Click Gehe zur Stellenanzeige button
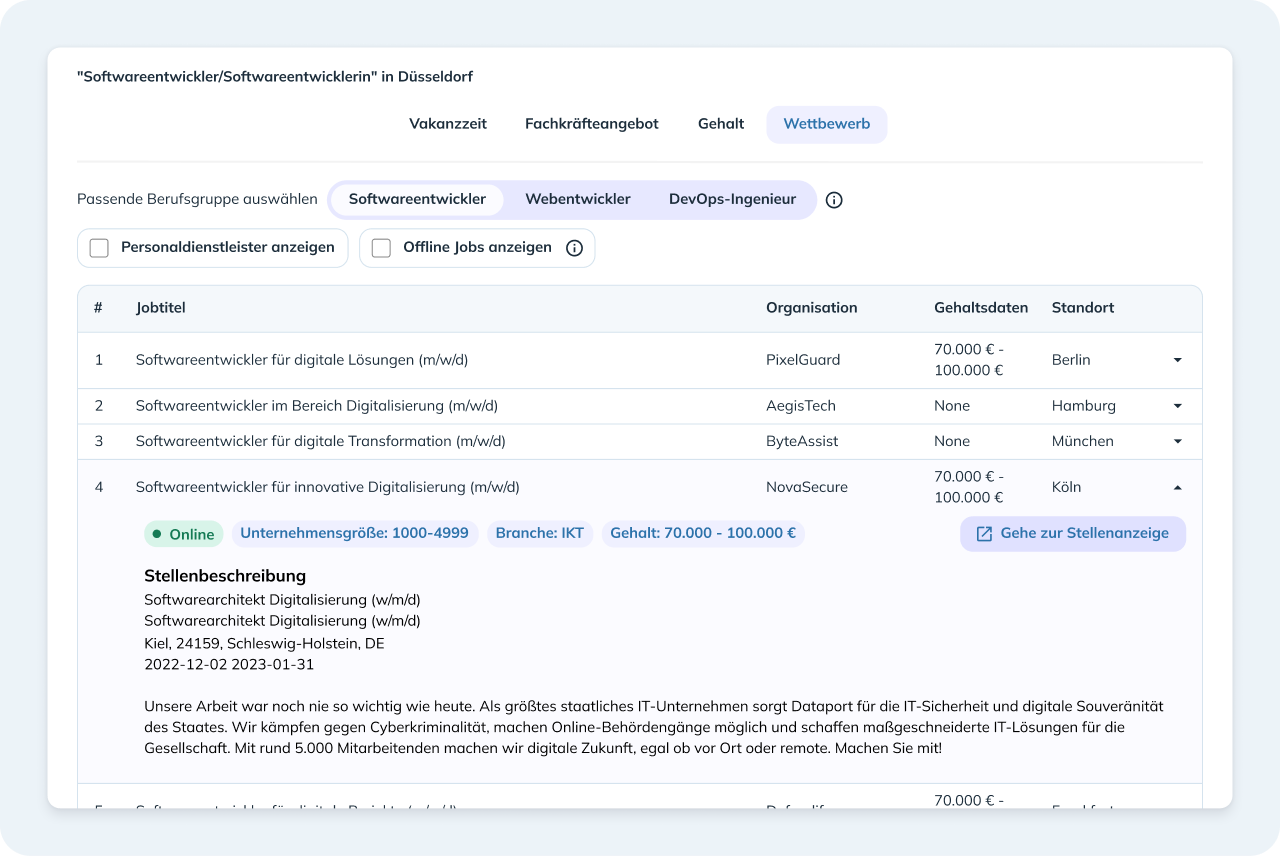This screenshot has width=1280, height=856. [x=1073, y=534]
